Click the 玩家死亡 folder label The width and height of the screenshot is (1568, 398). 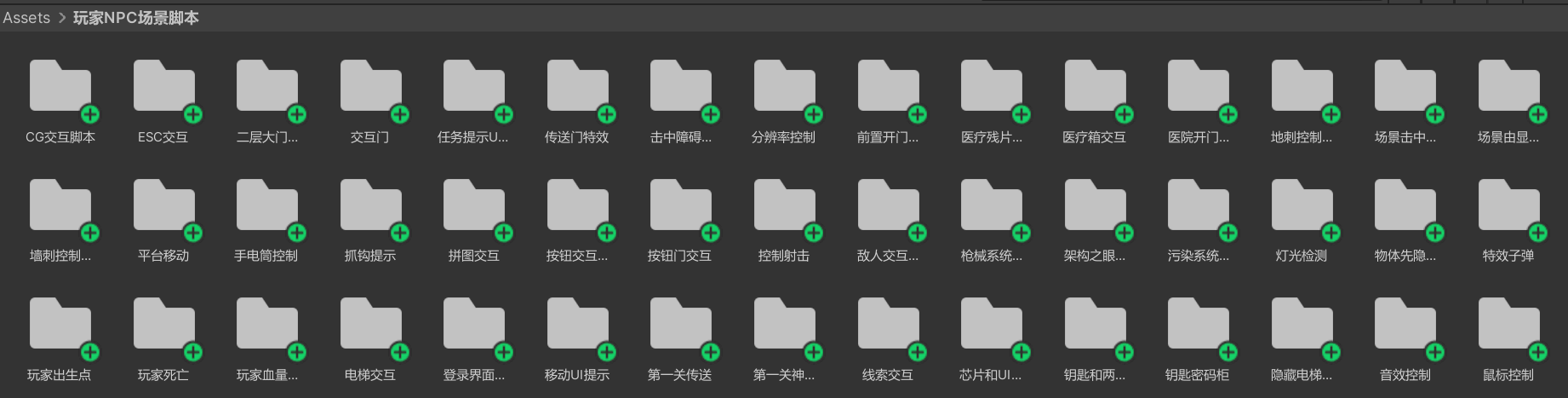163,375
